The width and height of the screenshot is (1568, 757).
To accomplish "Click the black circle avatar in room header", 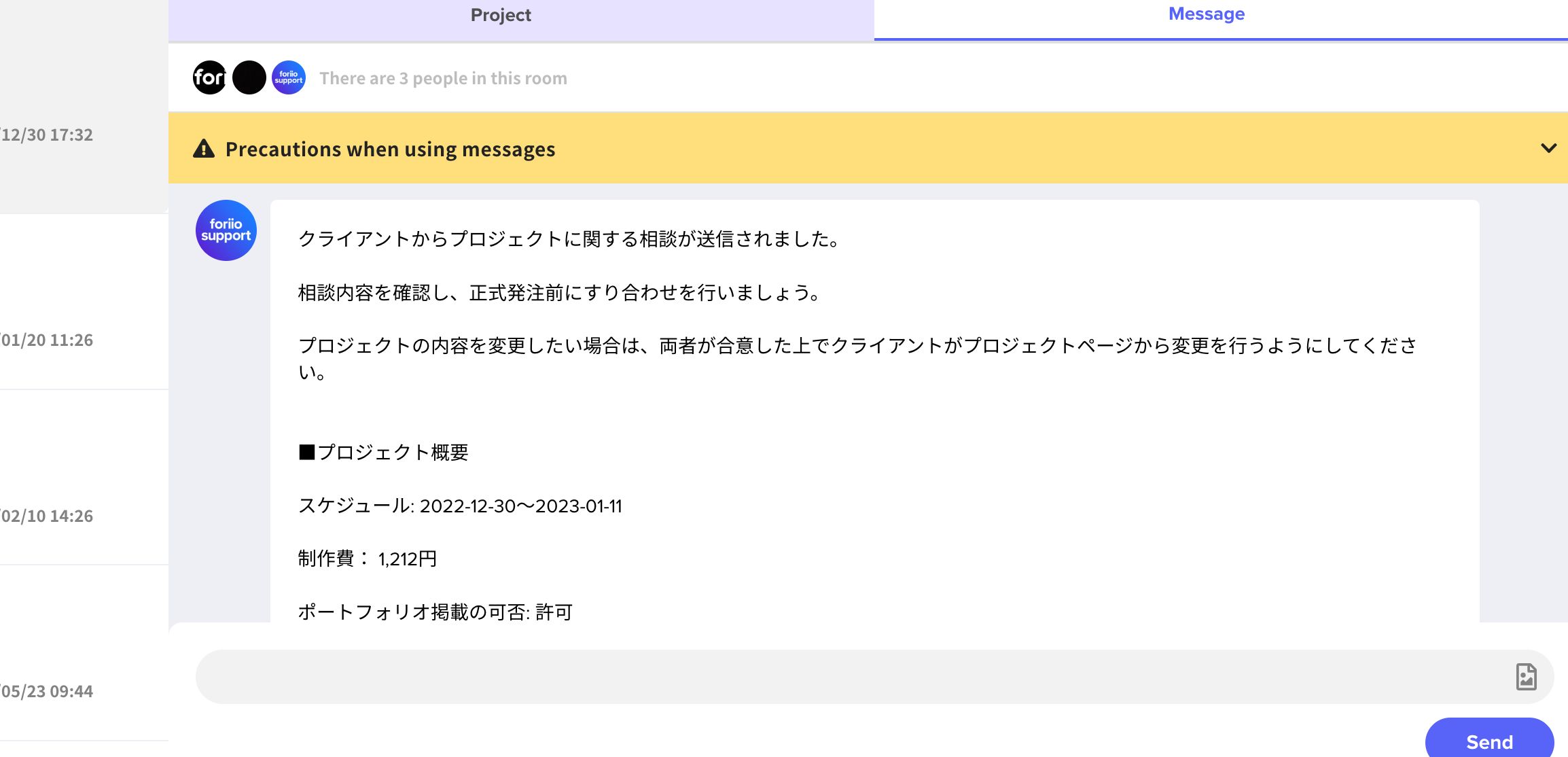I will [249, 77].
